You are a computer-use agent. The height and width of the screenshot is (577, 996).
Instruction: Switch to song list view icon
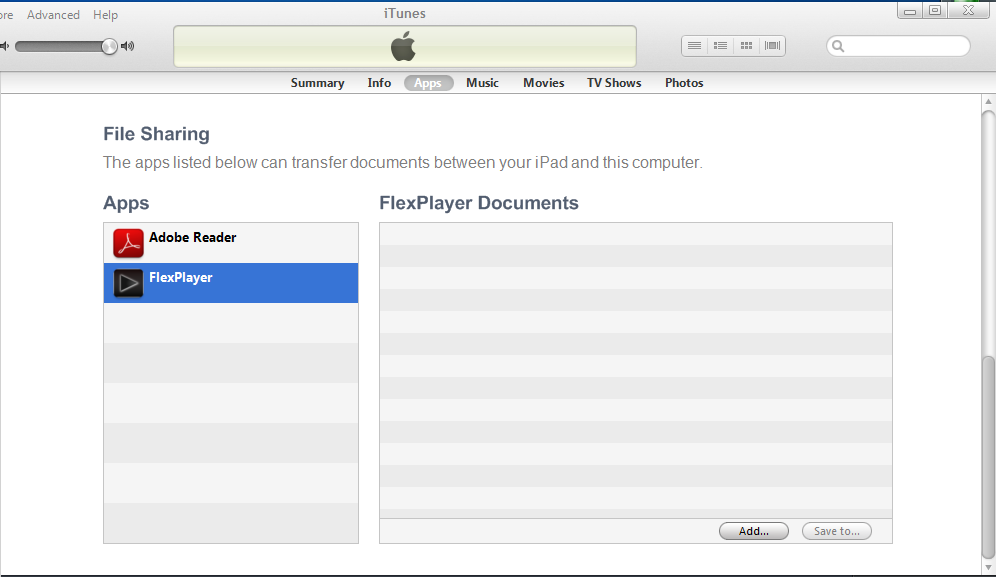tap(694, 46)
